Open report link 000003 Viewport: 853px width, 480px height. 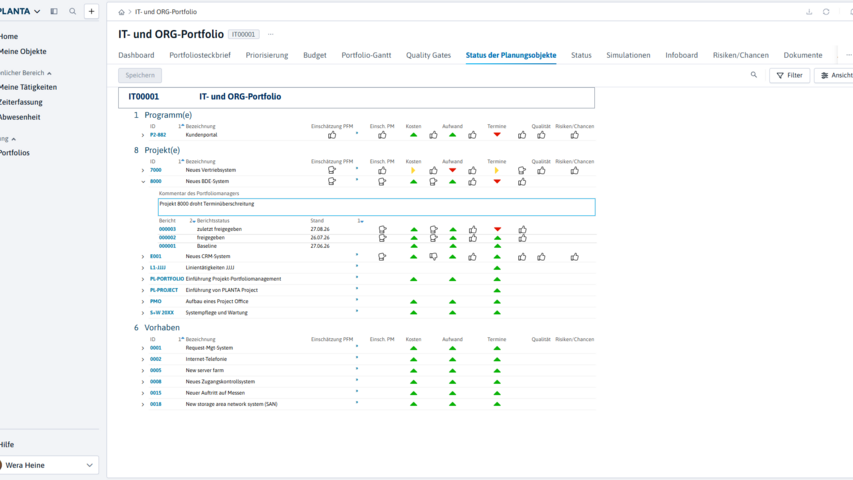click(167, 229)
